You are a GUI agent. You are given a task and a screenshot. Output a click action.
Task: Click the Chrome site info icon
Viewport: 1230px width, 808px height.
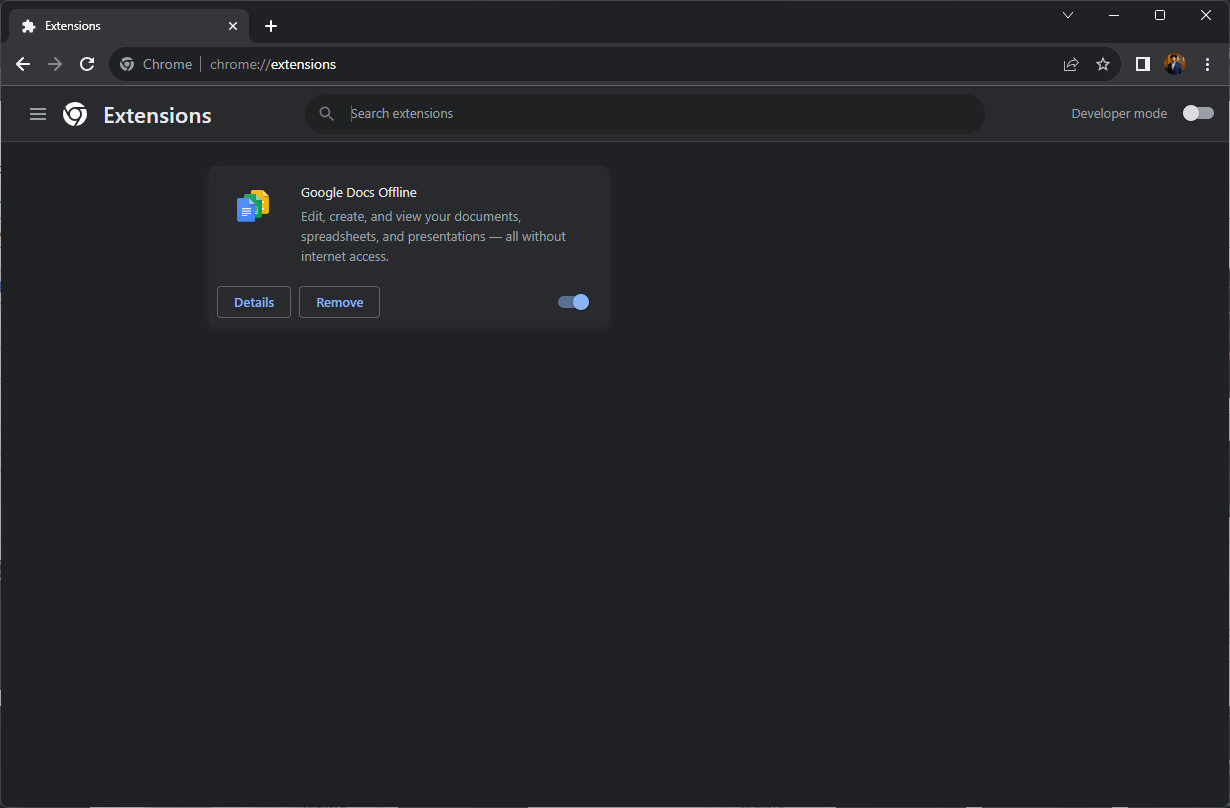click(x=127, y=64)
